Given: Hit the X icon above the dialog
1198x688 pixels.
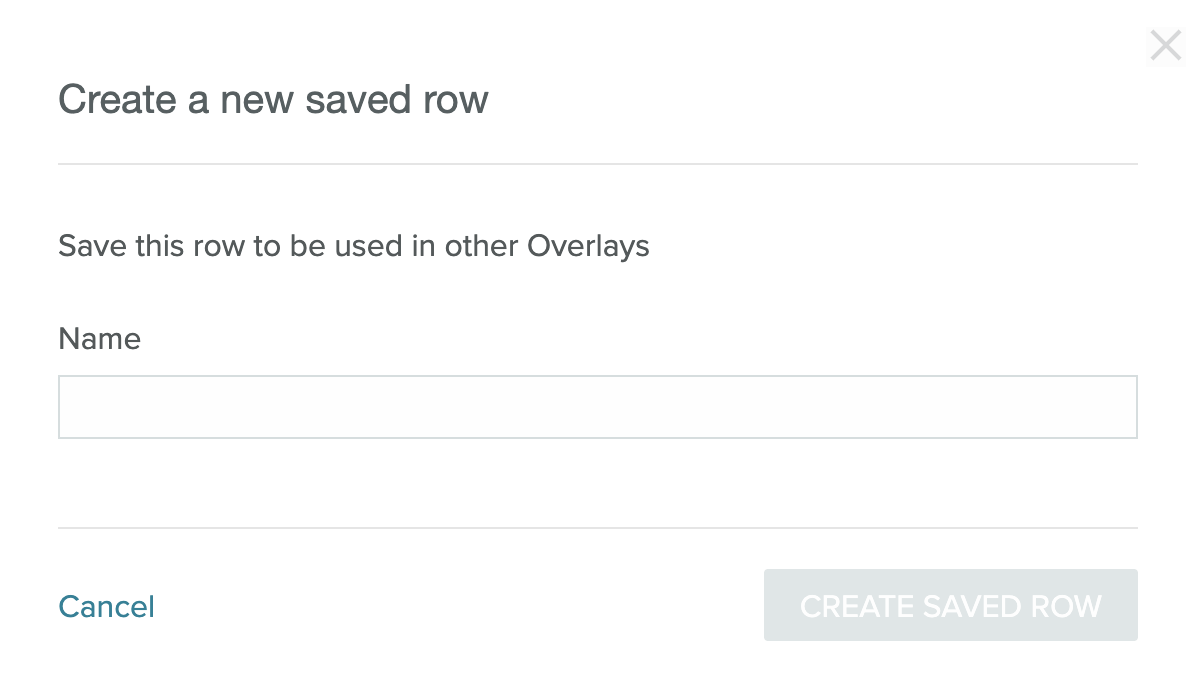Looking at the screenshot, I should pos(1165,46).
